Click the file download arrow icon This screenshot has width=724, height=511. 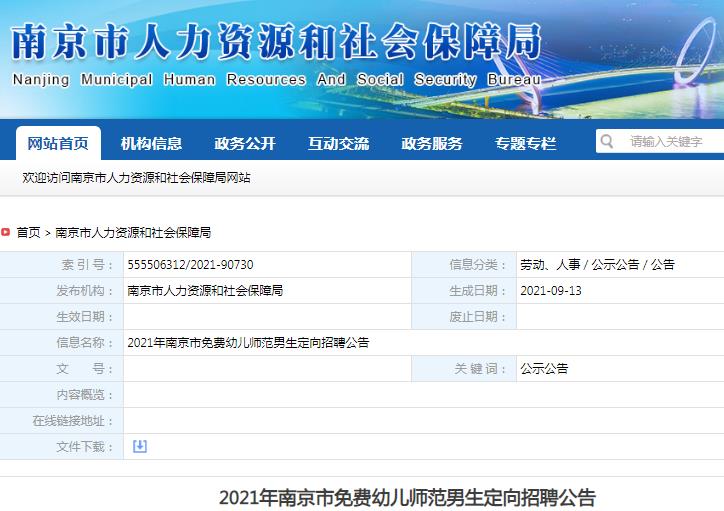point(140,446)
